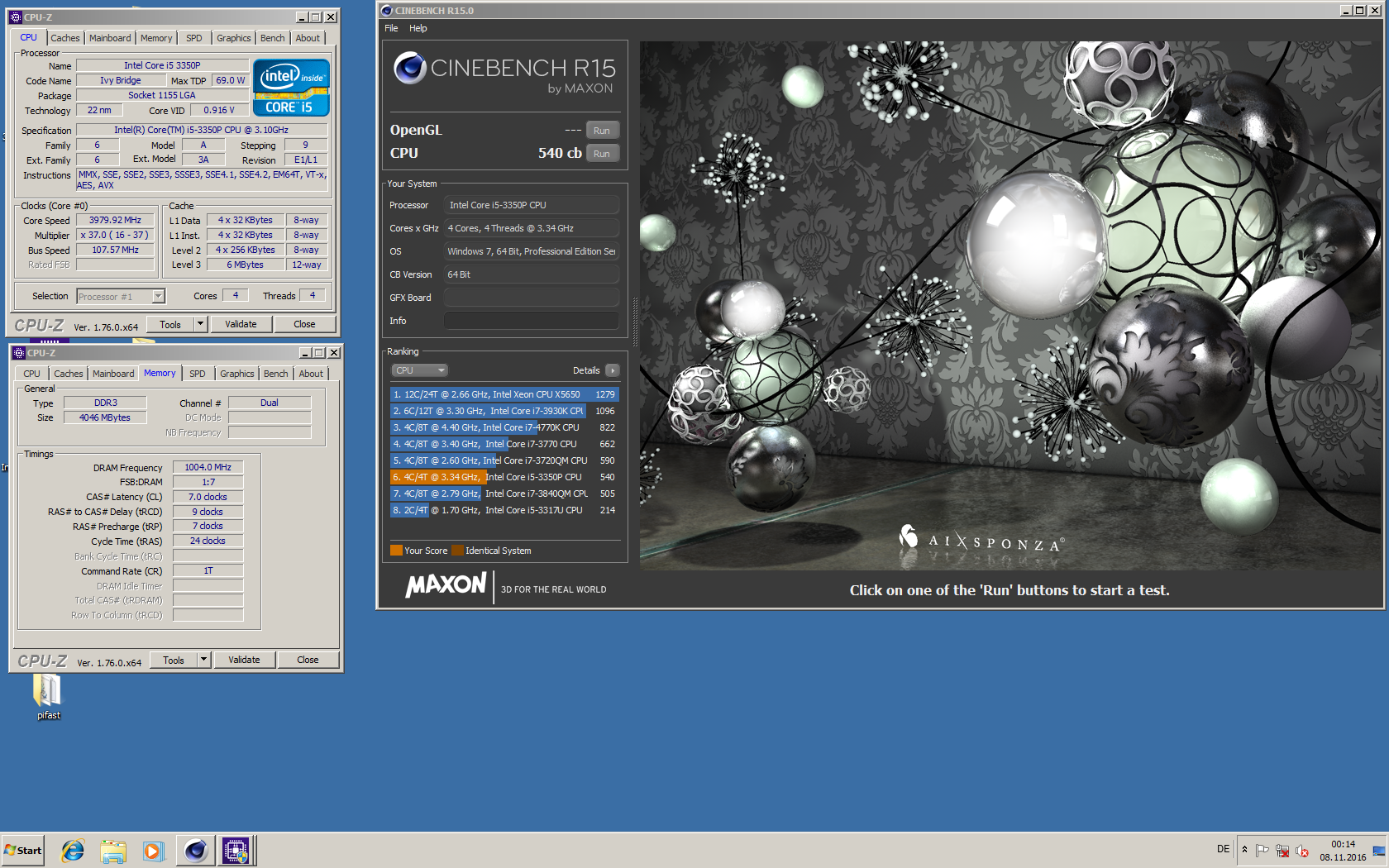Click the Intel Core i5 logo badge
This screenshot has width=1389, height=868.
tap(291, 88)
